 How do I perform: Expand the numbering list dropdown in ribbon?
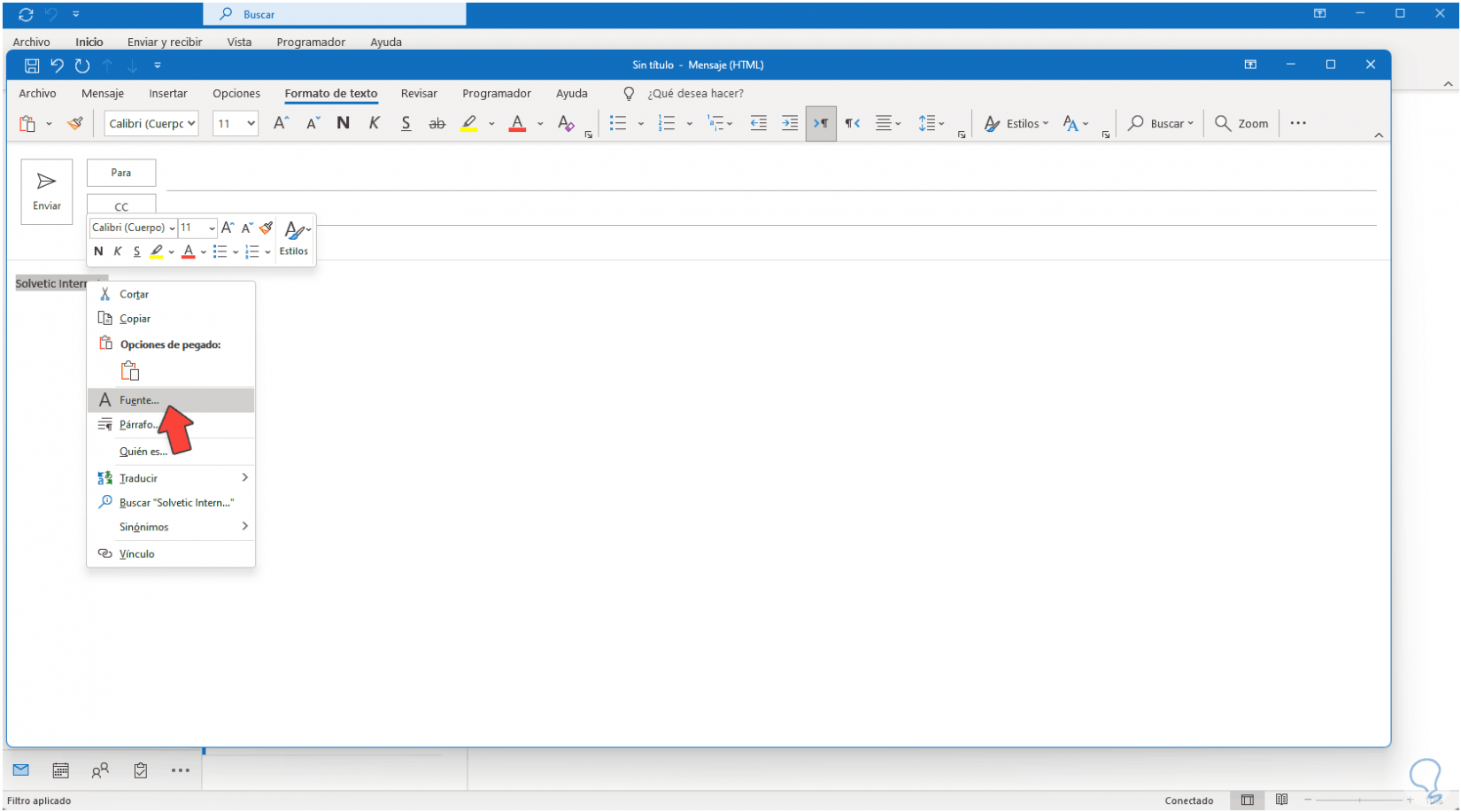690,124
